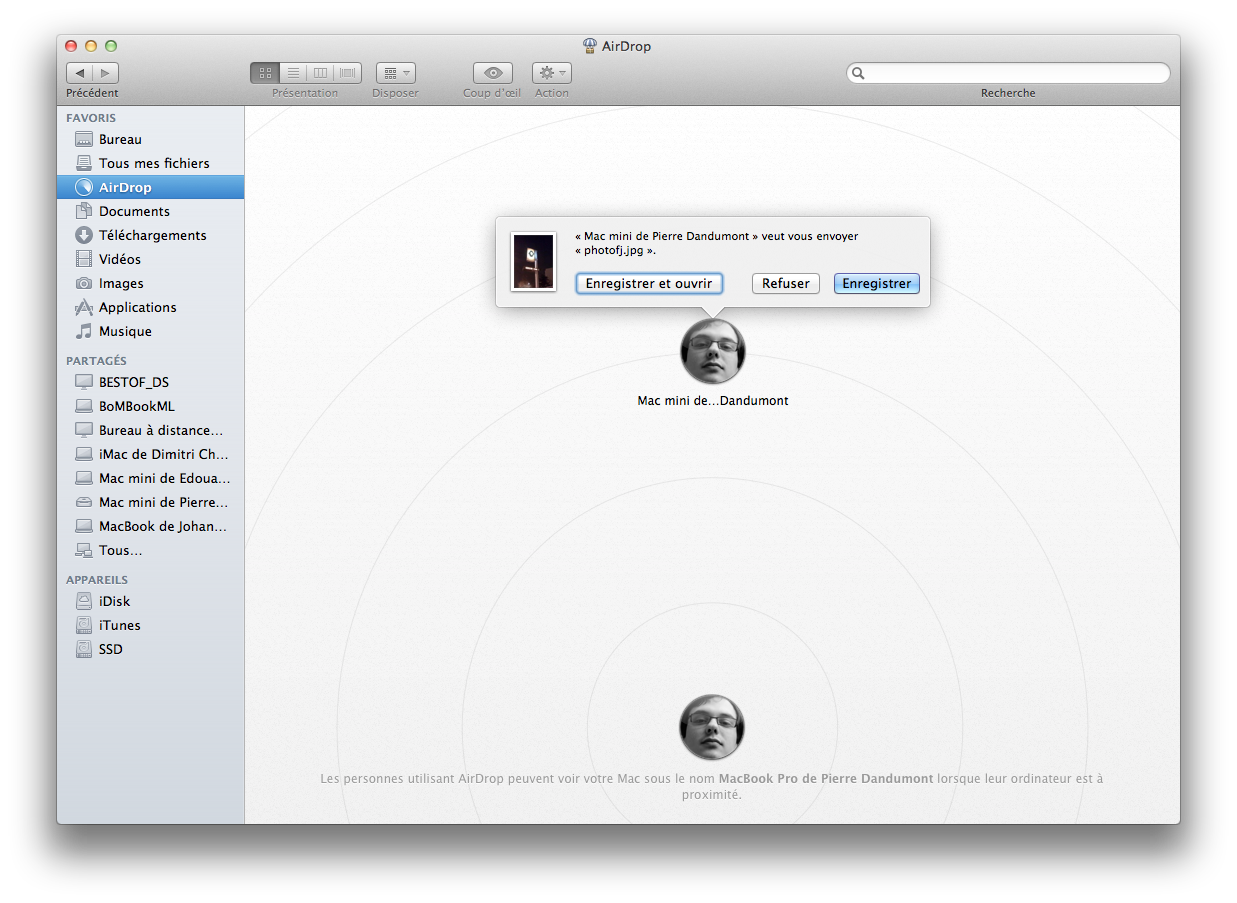Image resolution: width=1237 pixels, height=903 pixels.
Task: Click the Enregistrer button
Action: click(x=876, y=283)
